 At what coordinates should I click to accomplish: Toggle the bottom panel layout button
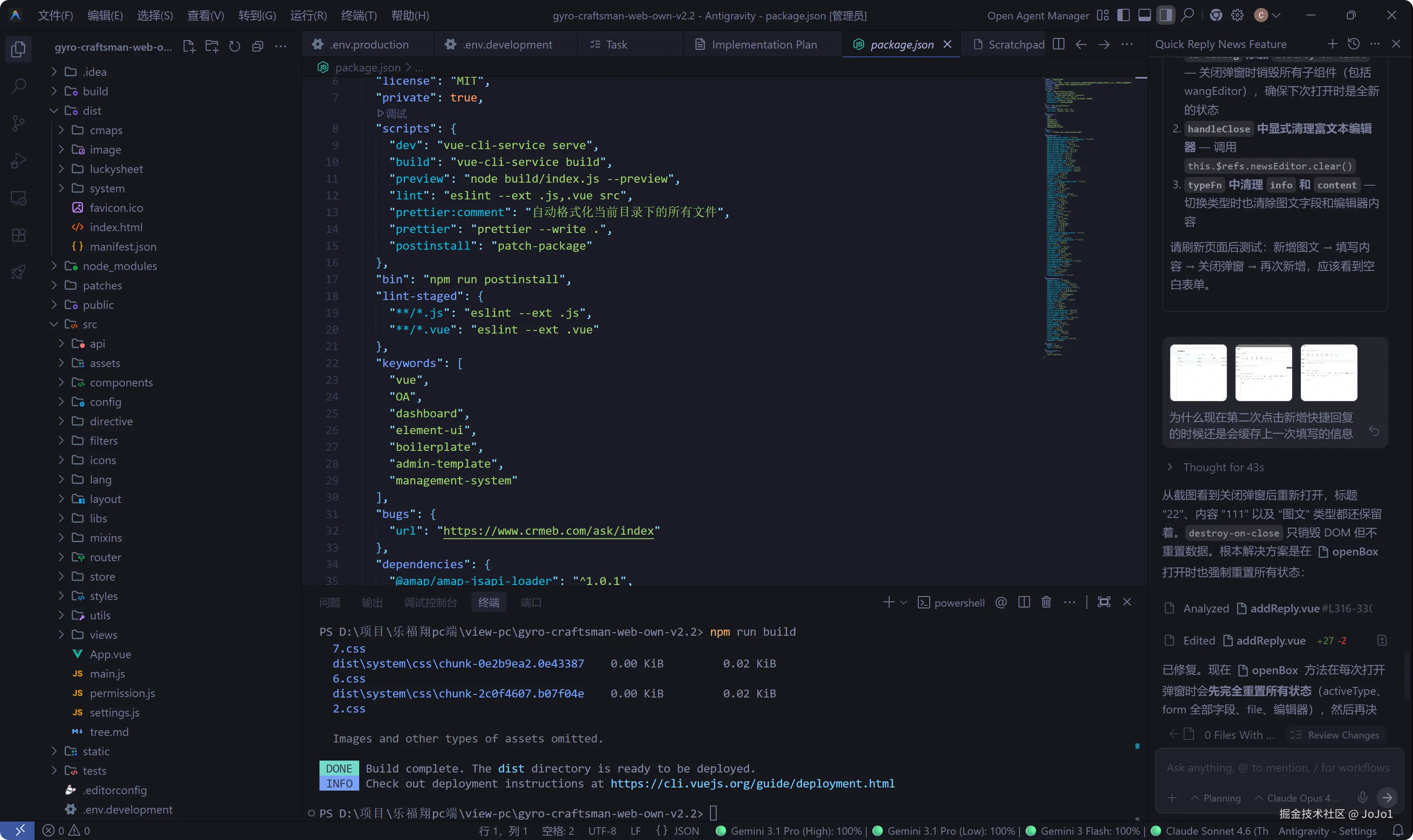pyautogui.click(x=1144, y=15)
